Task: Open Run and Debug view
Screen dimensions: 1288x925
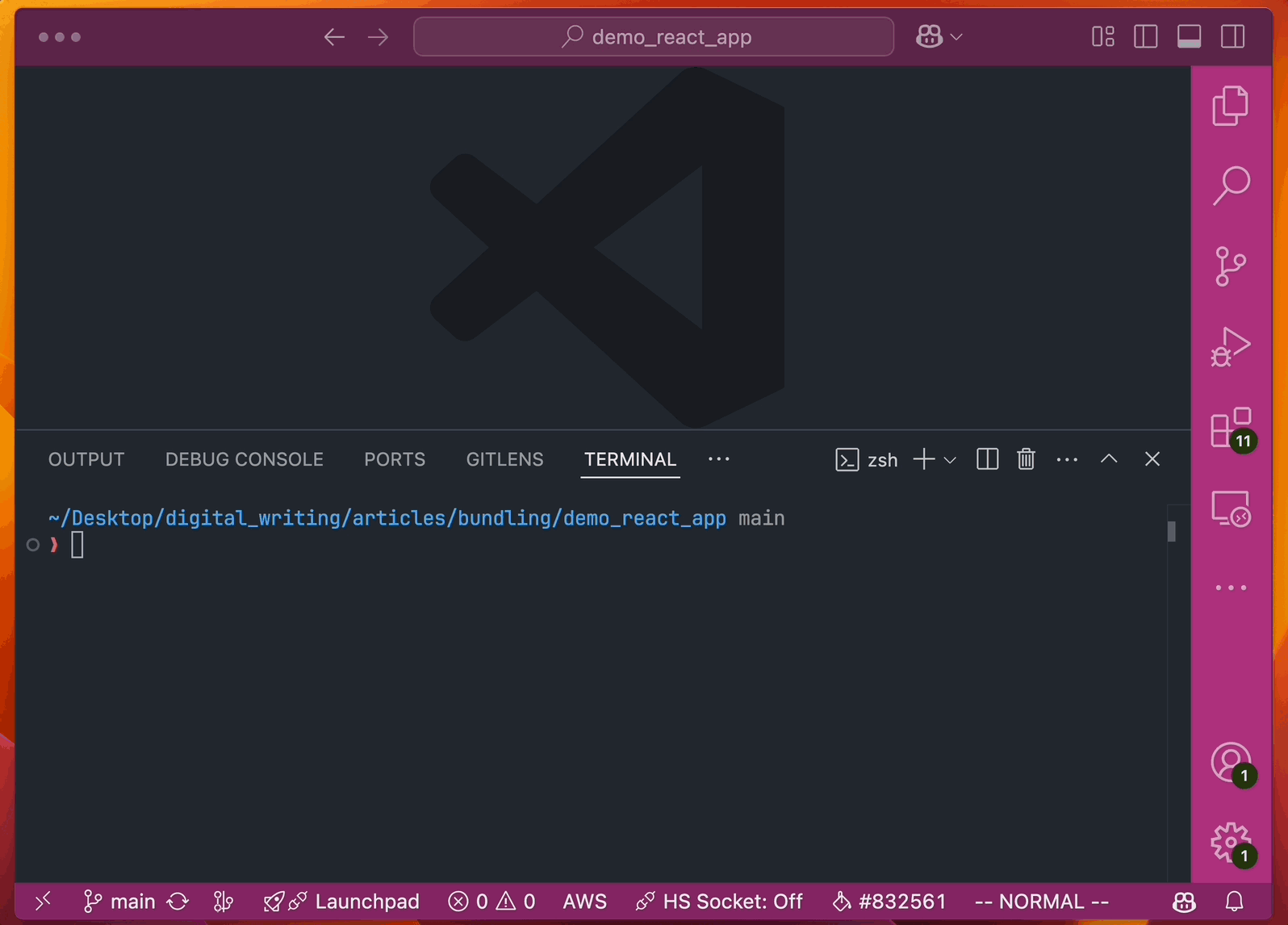Action: [1231, 347]
